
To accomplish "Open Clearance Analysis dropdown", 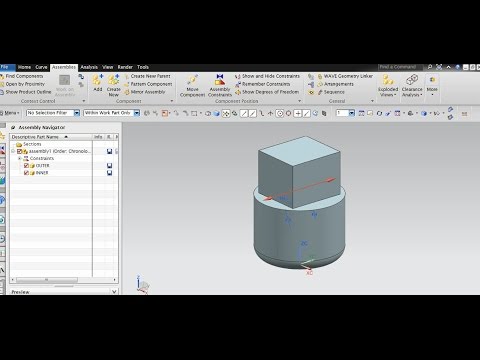I will point(412,86).
